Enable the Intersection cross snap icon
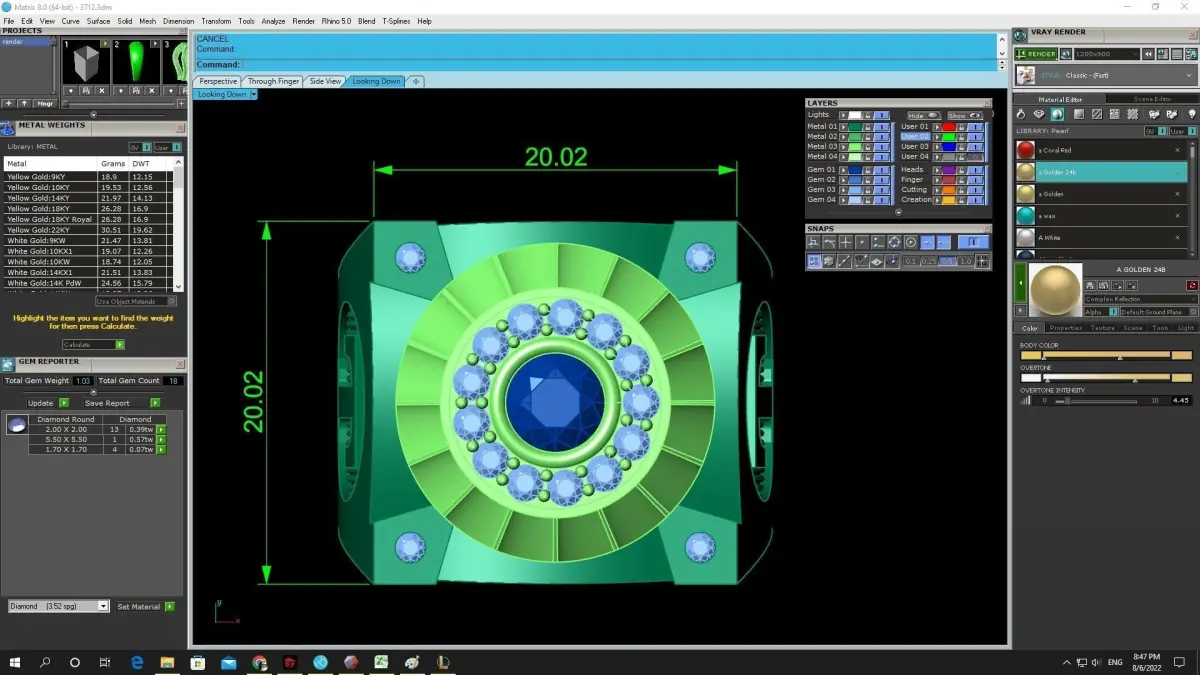 [x=846, y=242]
